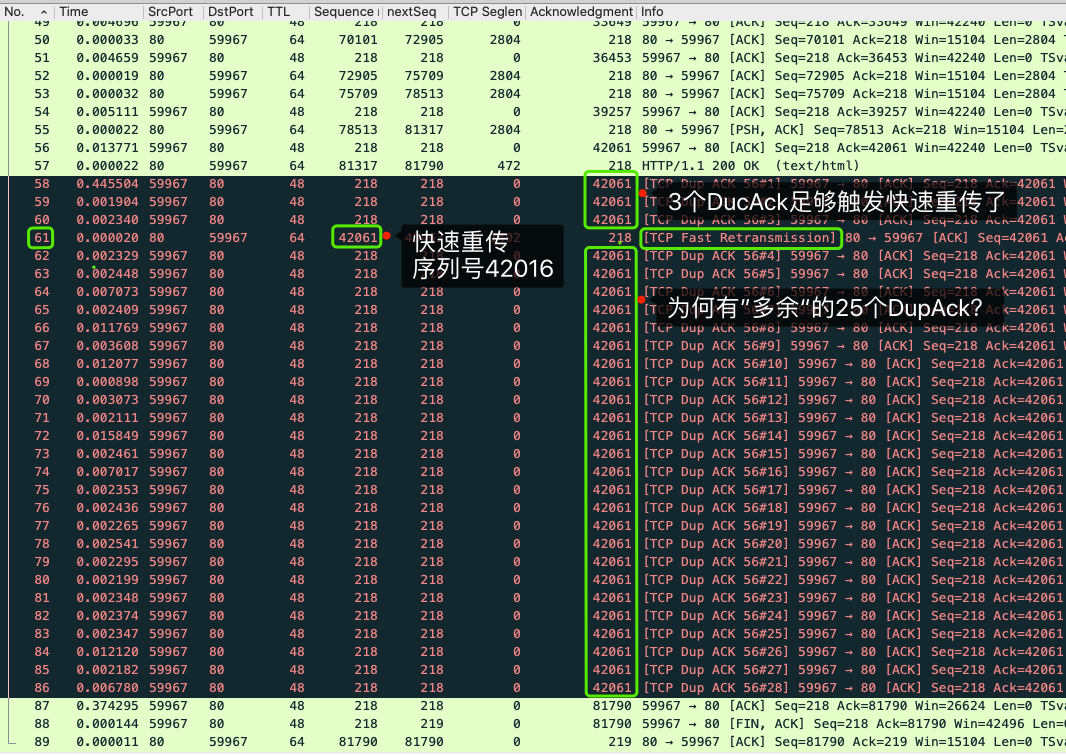Click the Info column header
The image size is (1066, 755).
tap(652, 12)
